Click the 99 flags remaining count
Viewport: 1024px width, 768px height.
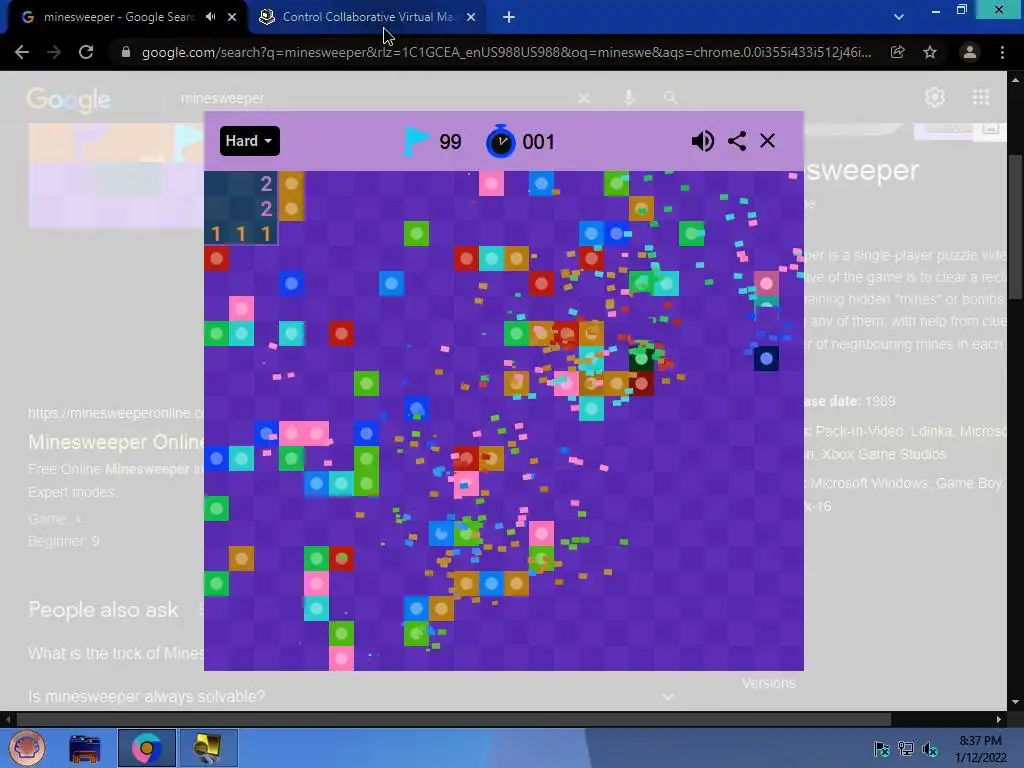click(450, 142)
